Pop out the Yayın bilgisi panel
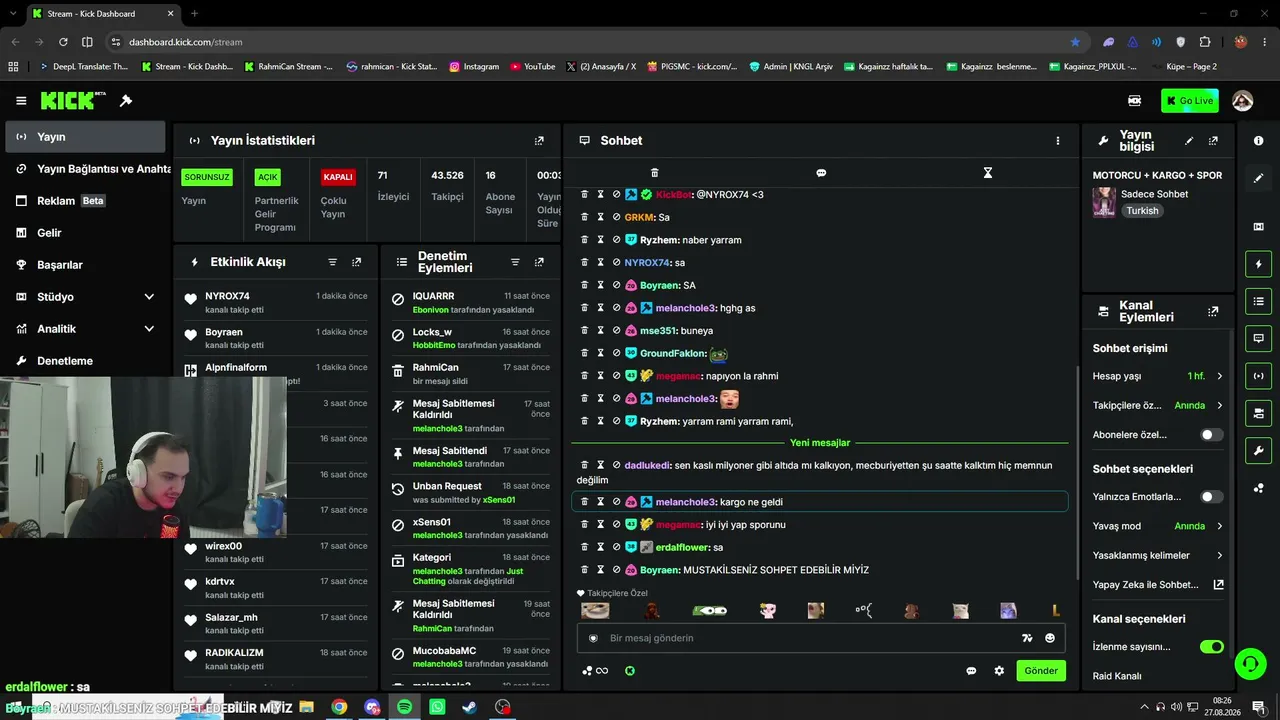 (1213, 141)
